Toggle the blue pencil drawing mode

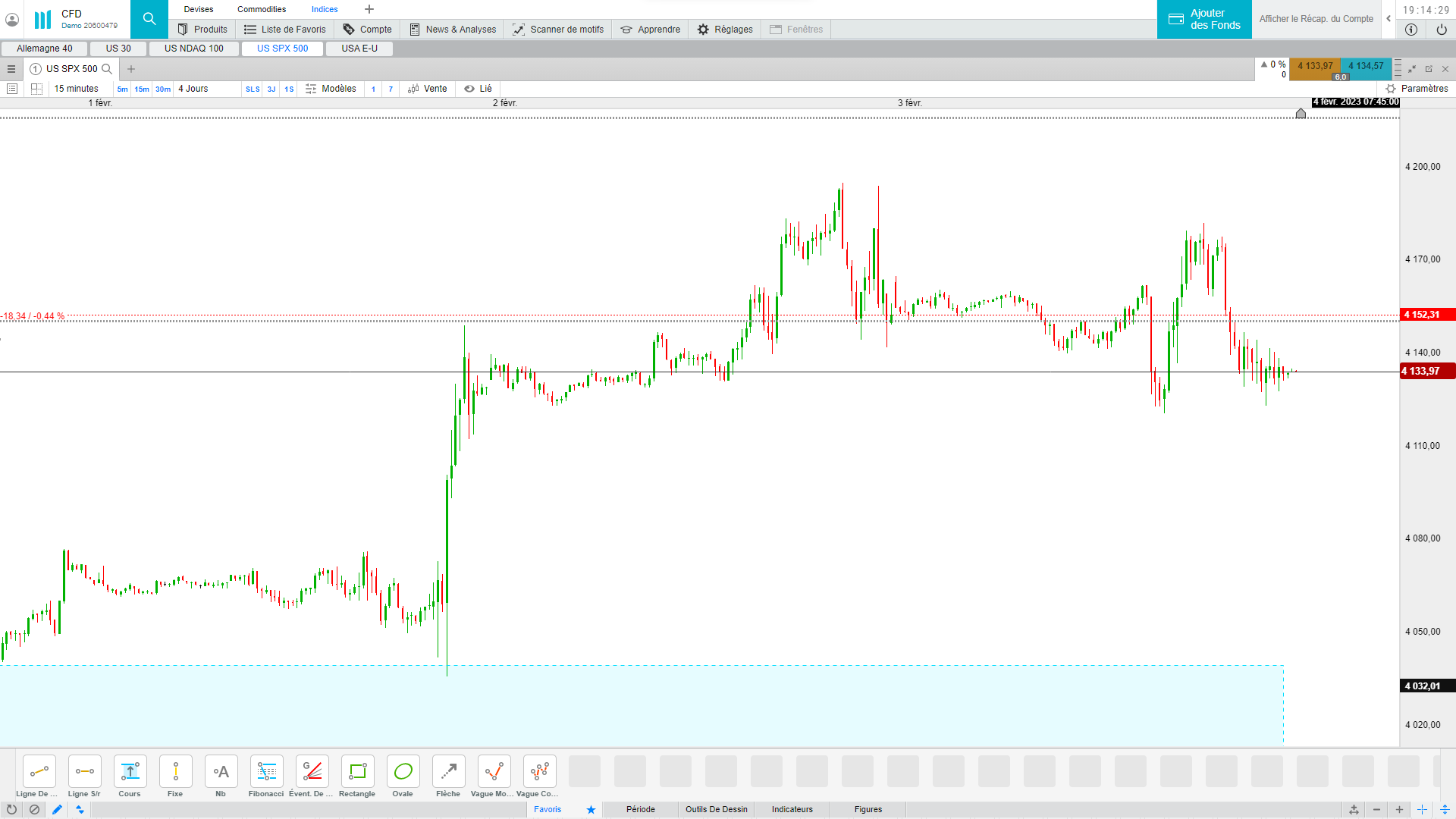click(x=57, y=809)
